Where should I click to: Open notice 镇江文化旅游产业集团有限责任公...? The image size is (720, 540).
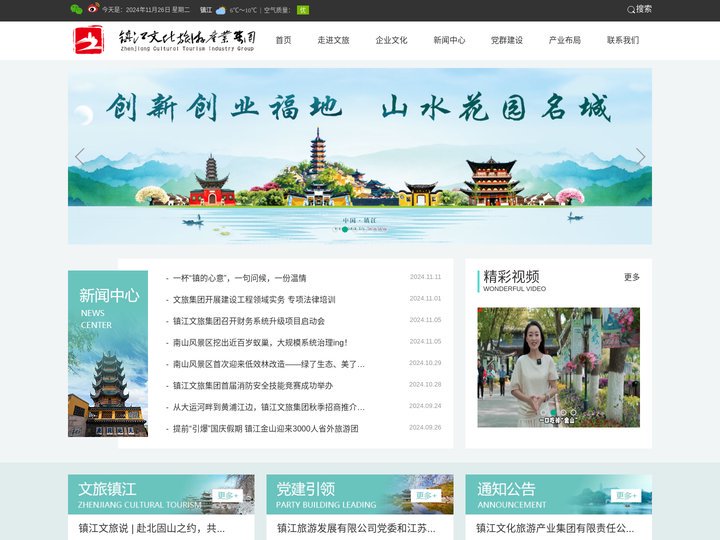pos(555,528)
